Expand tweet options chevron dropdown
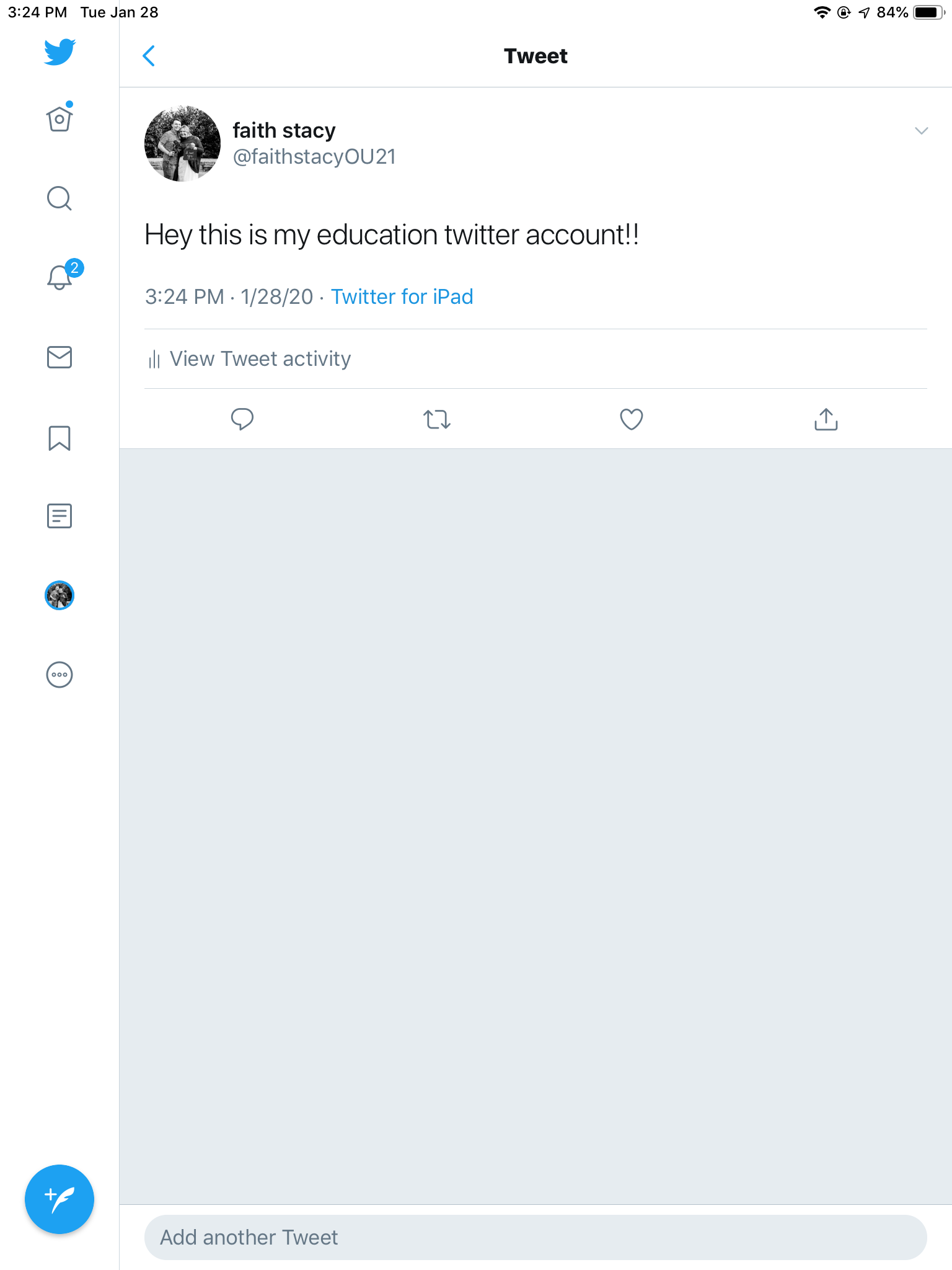Viewport: 952px width, 1270px height. tap(921, 131)
